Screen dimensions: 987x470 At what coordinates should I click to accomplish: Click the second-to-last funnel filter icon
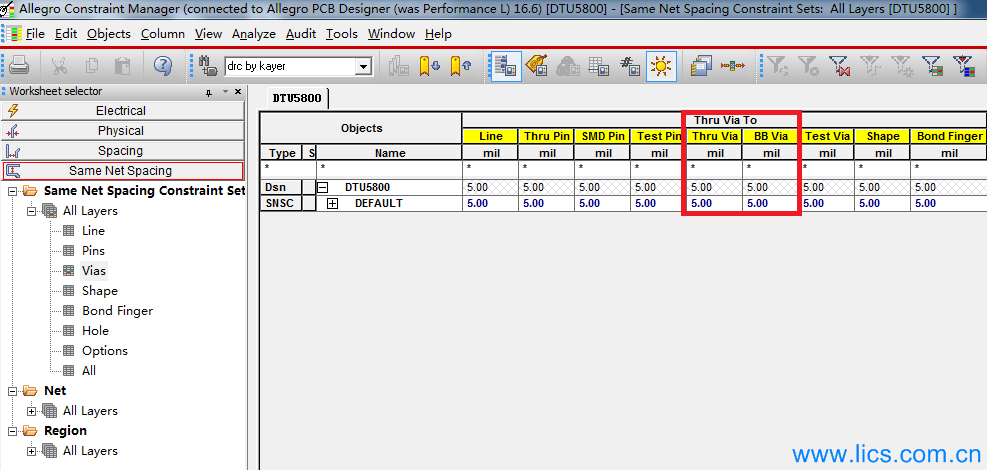click(x=932, y=65)
